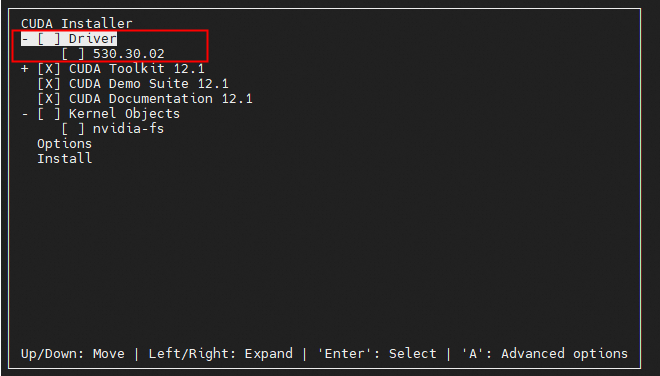Click the 'A': Advanced options hint
The width and height of the screenshot is (660, 376).
(x=545, y=354)
